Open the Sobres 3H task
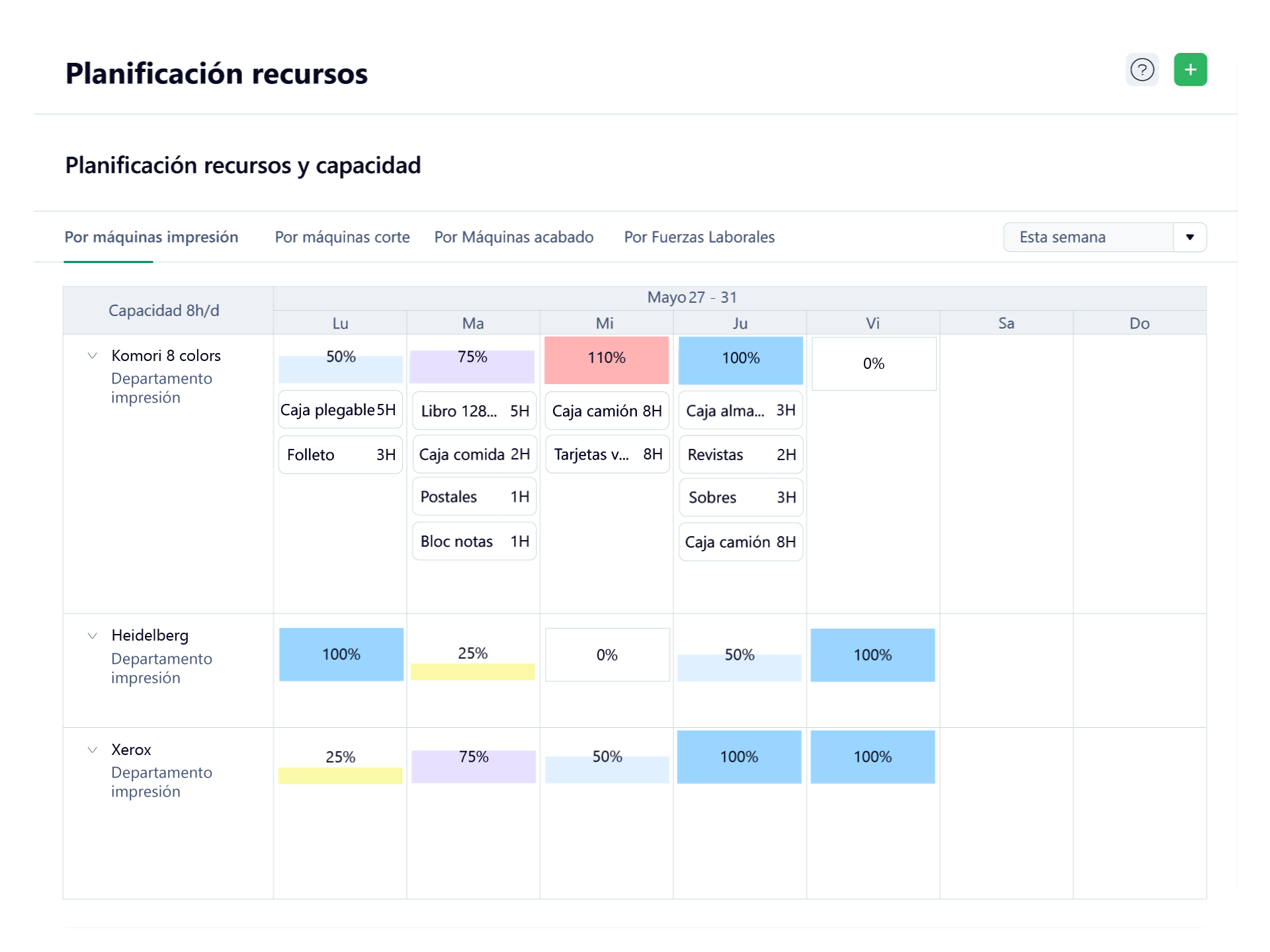Image resolution: width=1270 pixels, height=952 pixels. click(741, 497)
